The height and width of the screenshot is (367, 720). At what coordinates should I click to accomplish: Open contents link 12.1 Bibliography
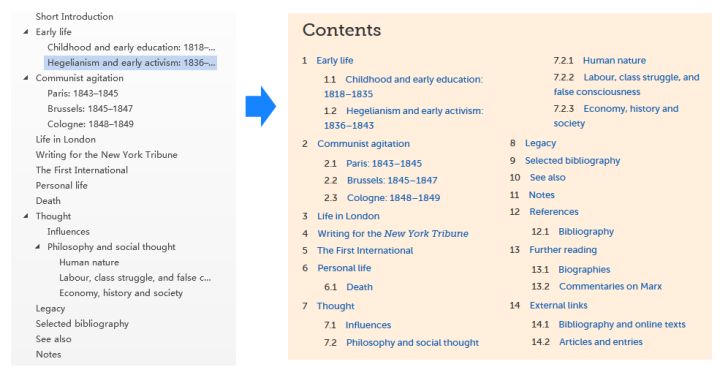586,231
